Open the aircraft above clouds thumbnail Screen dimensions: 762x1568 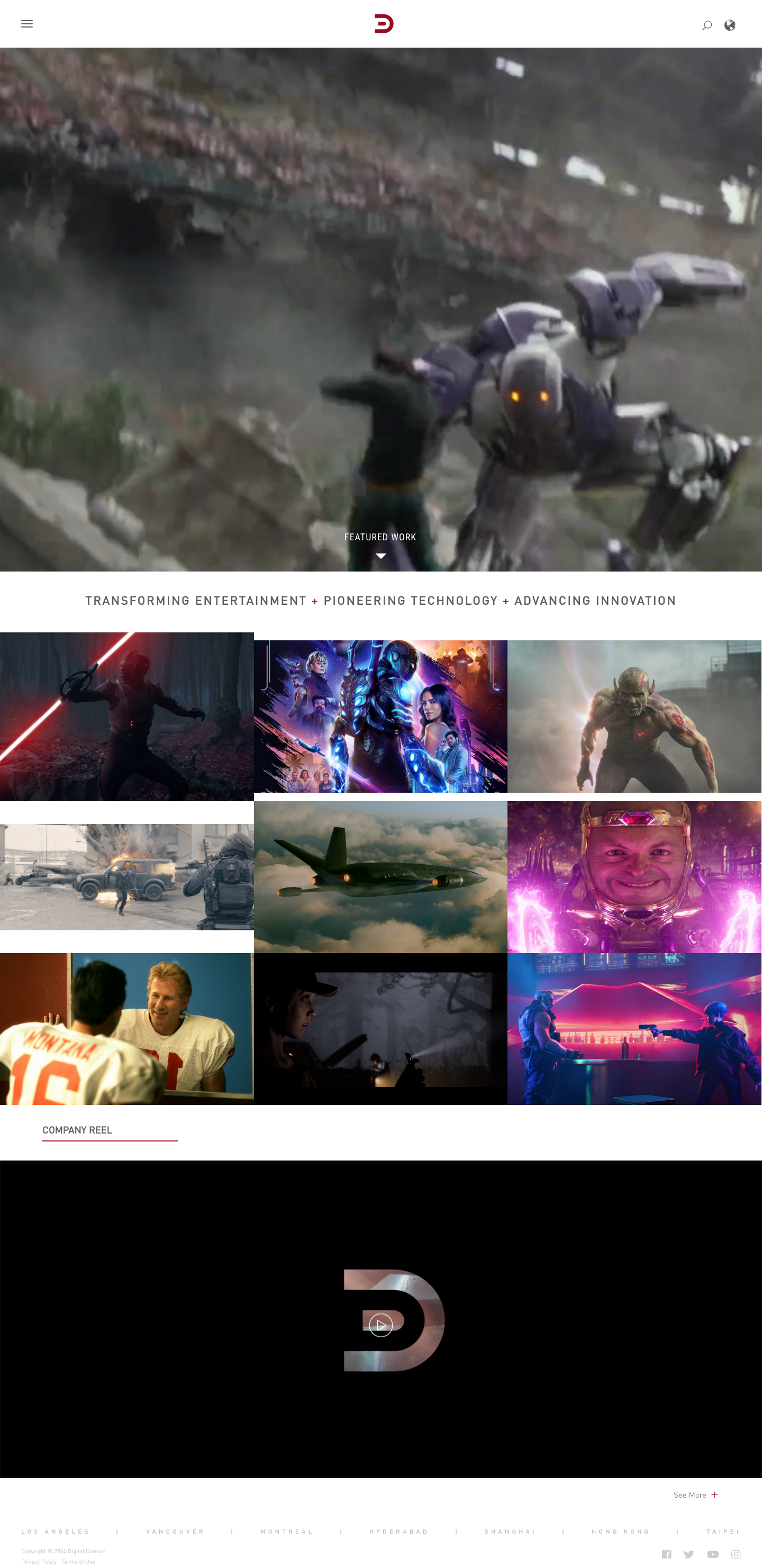pos(380,876)
